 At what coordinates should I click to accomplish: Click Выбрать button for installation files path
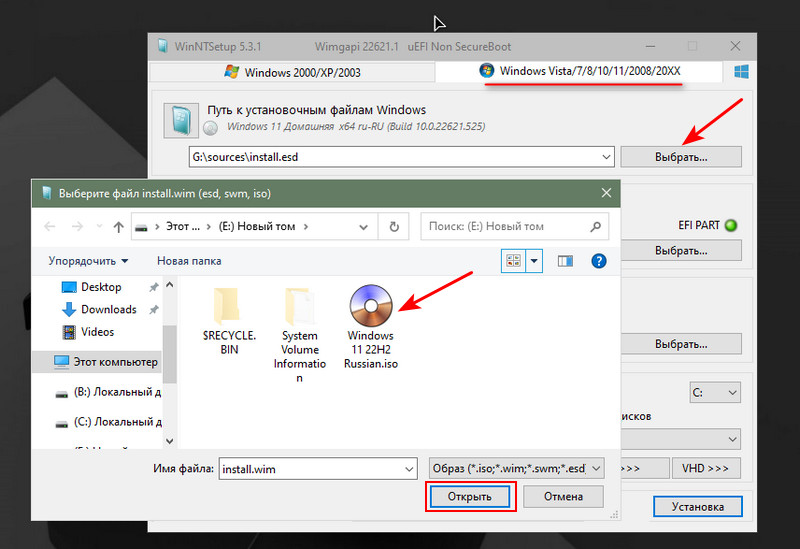pos(681,157)
